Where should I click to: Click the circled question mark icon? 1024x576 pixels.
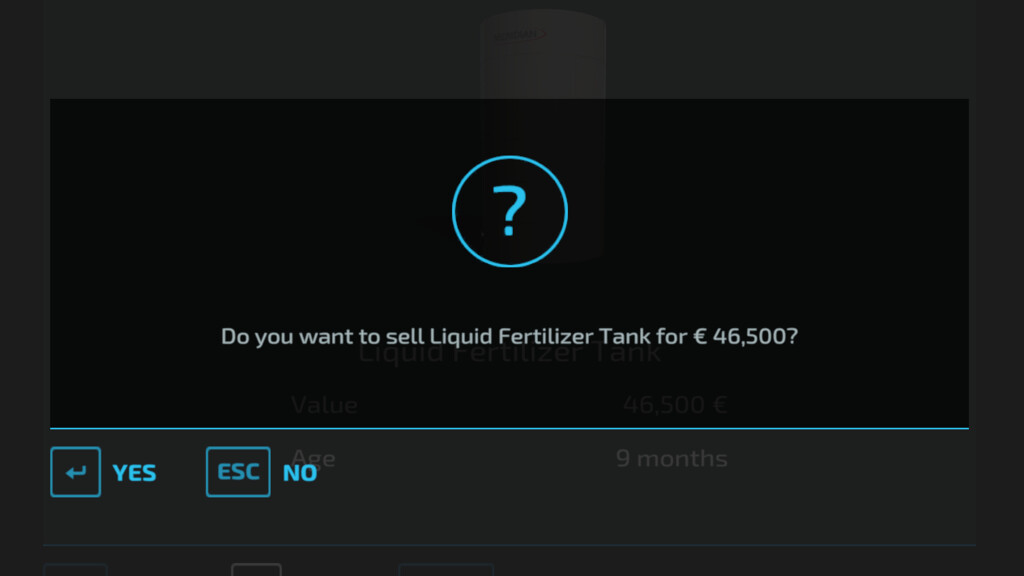510,212
